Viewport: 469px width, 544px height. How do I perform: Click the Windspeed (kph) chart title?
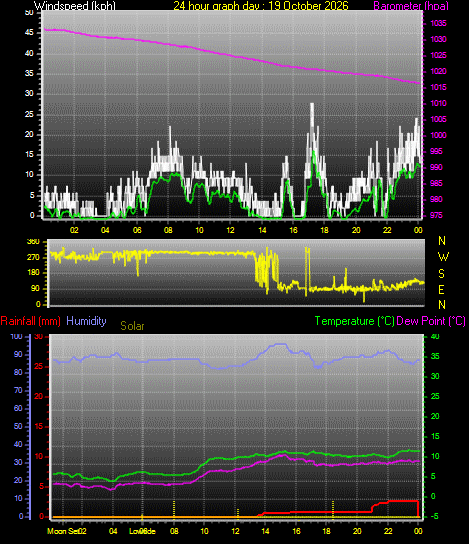[75, 6]
